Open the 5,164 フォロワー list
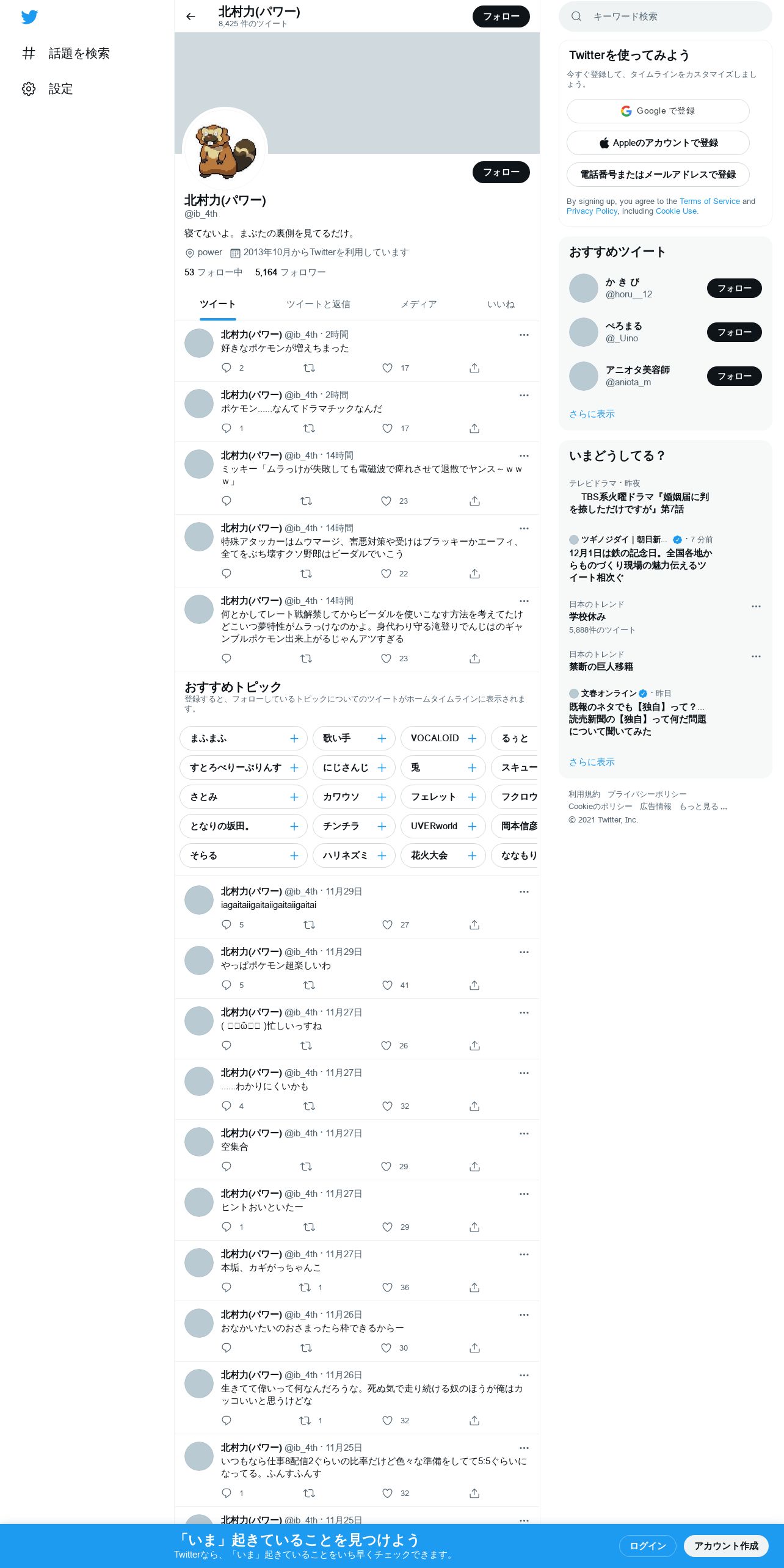The image size is (784, 1568). 291,272
